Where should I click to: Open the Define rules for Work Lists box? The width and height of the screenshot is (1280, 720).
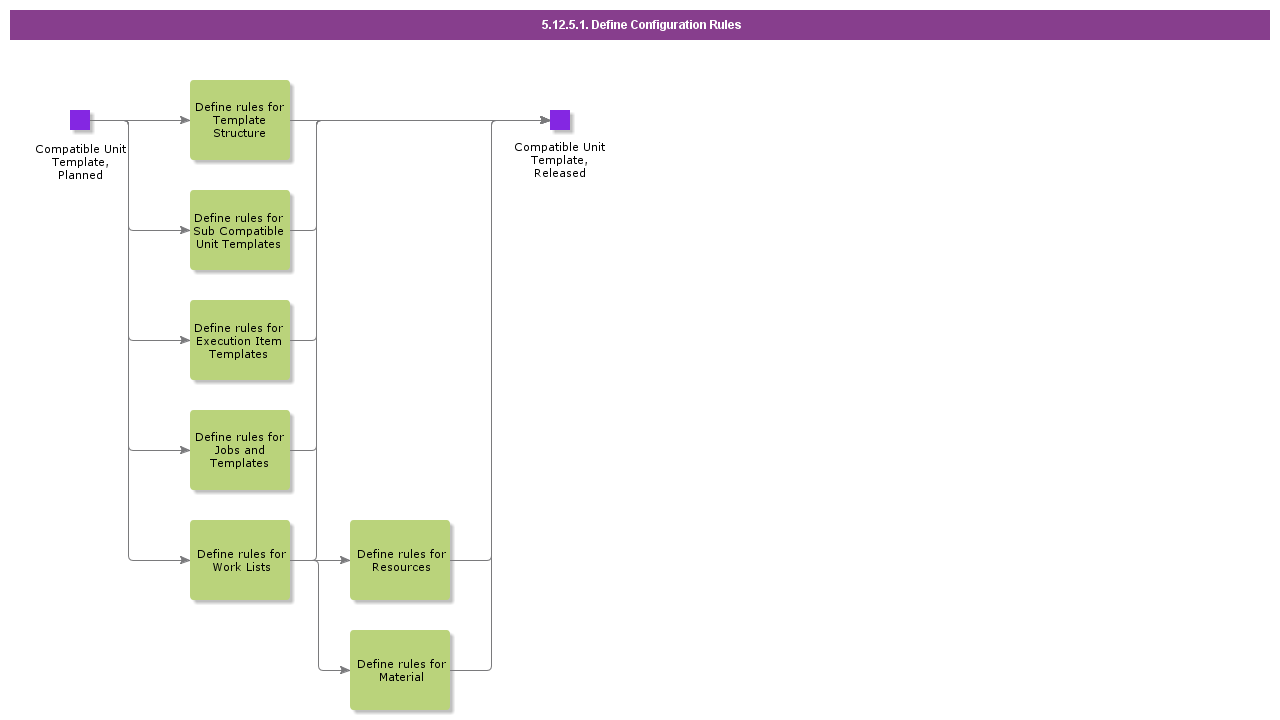pos(240,560)
